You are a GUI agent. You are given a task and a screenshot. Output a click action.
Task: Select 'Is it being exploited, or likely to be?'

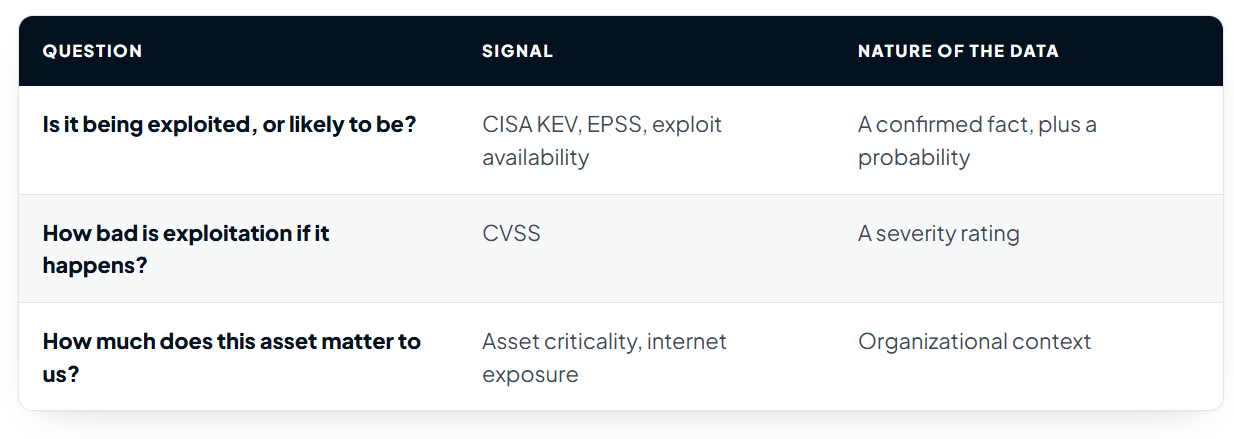click(230, 125)
